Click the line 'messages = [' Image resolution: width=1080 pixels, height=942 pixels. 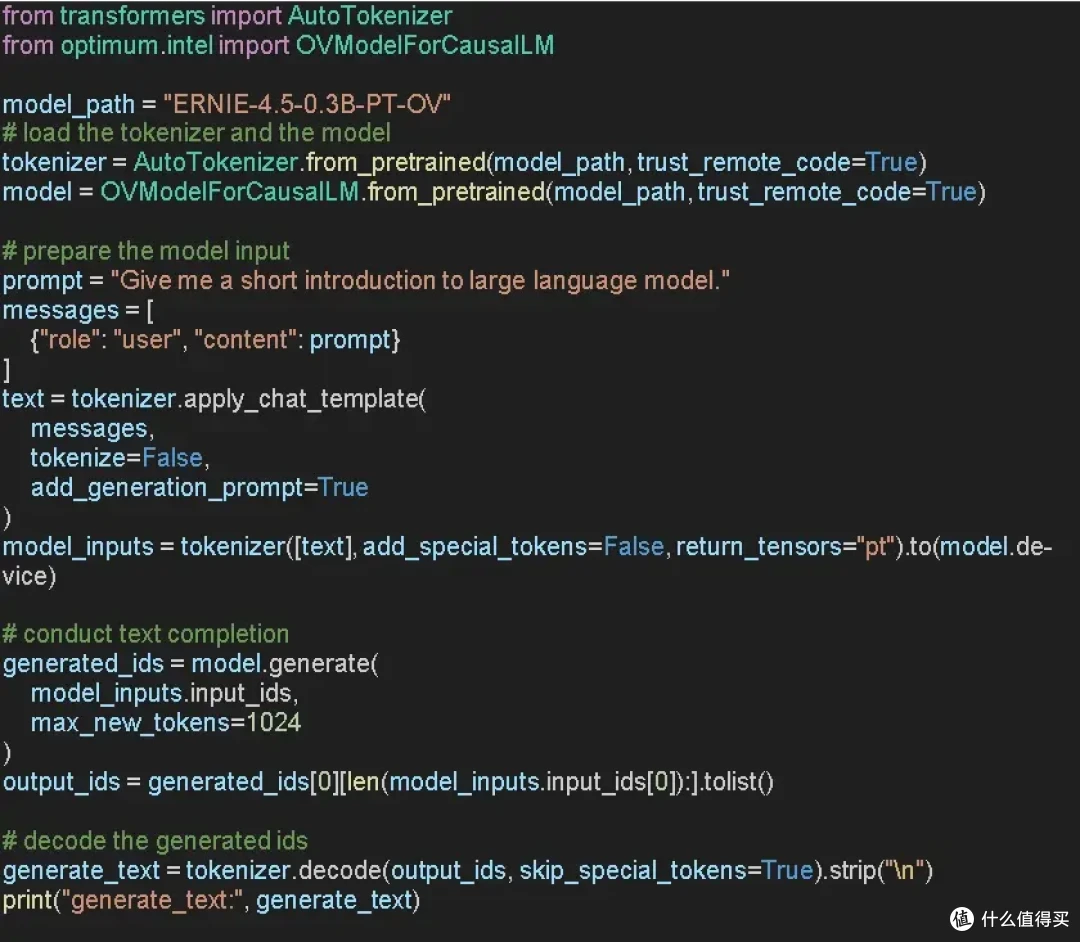click(x=78, y=311)
